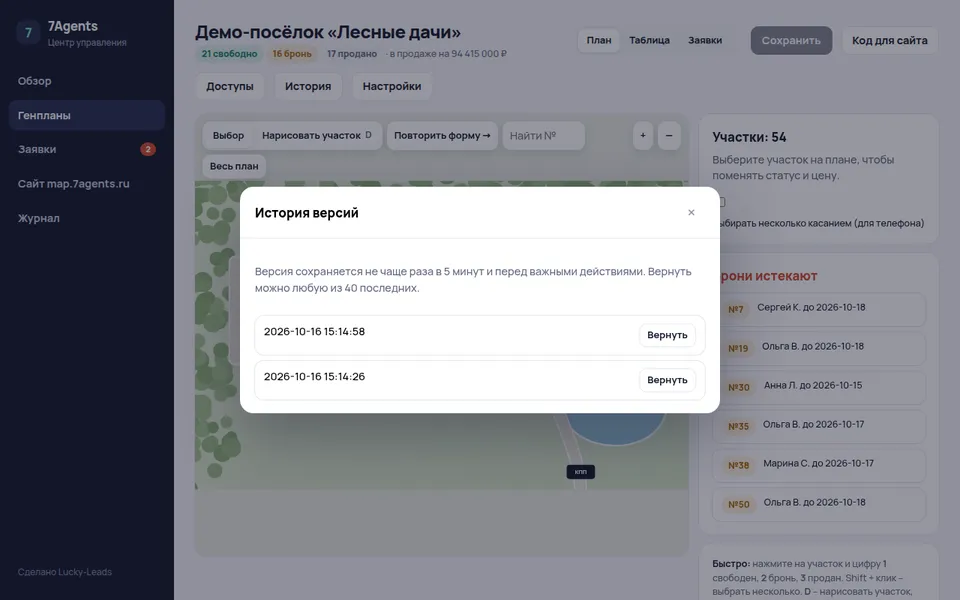Viewport: 960px width, 600px height.
Task: Click Сделано Lucky-Leads footer link
Action: pos(65,572)
